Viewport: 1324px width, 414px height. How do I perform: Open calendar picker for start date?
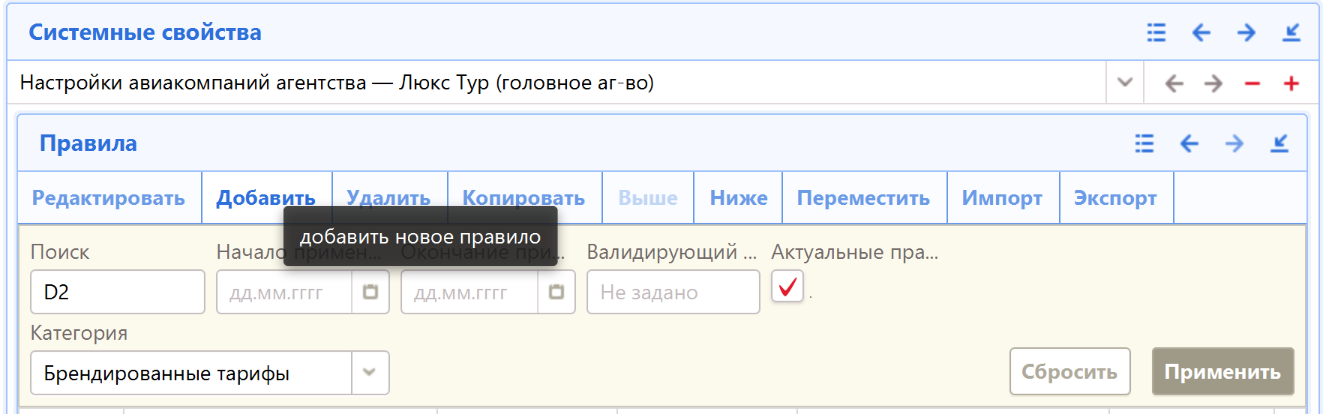(370, 292)
